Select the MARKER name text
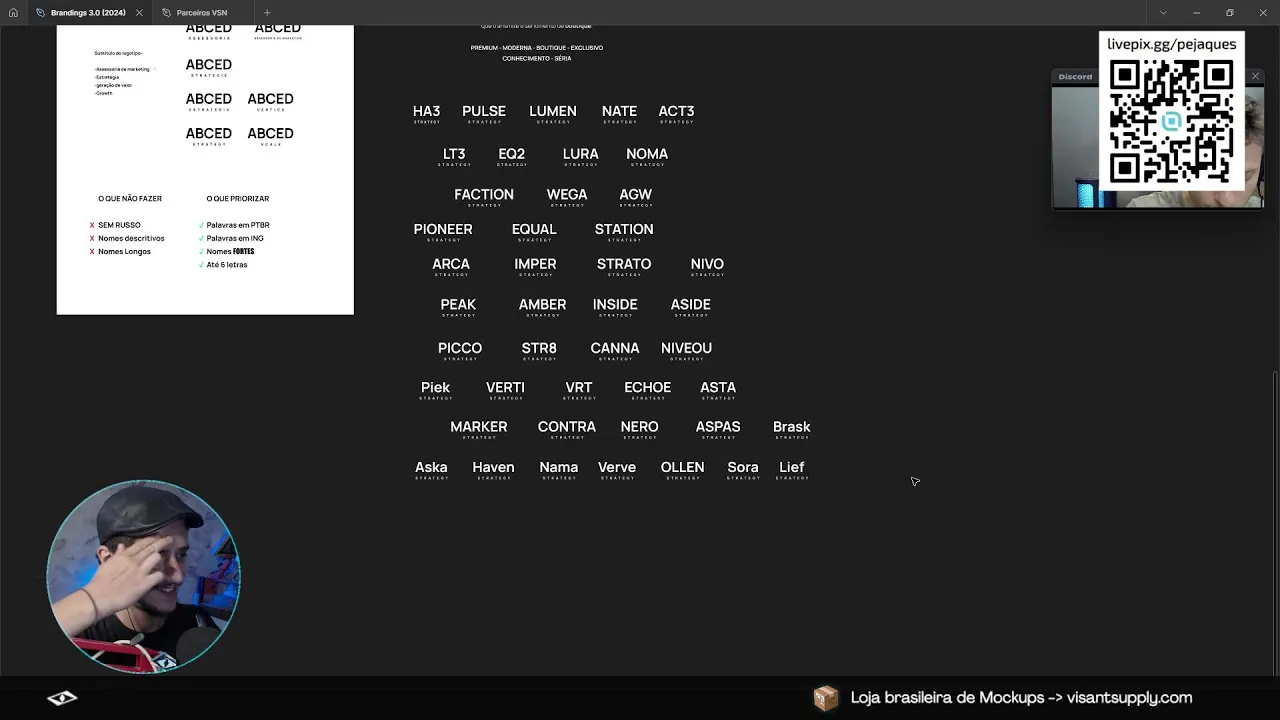The width and height of the screenshot is (1280, 720). (479, 427)
